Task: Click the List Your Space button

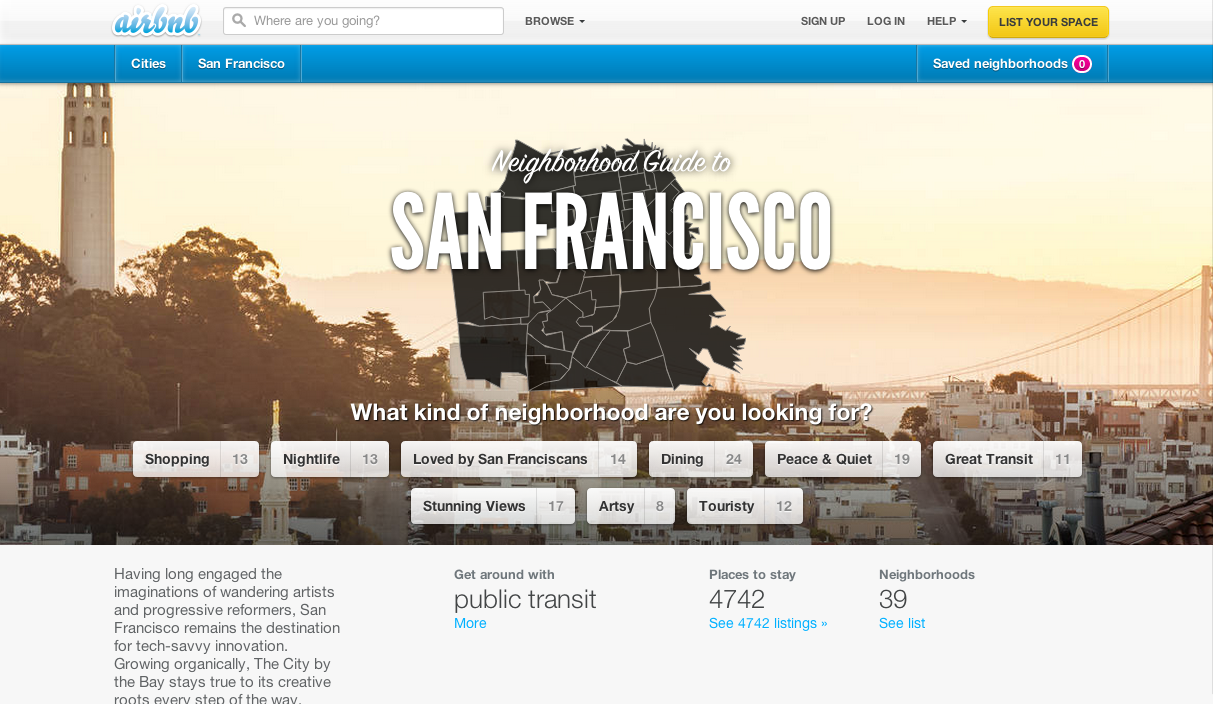Action: [1048, 22]
